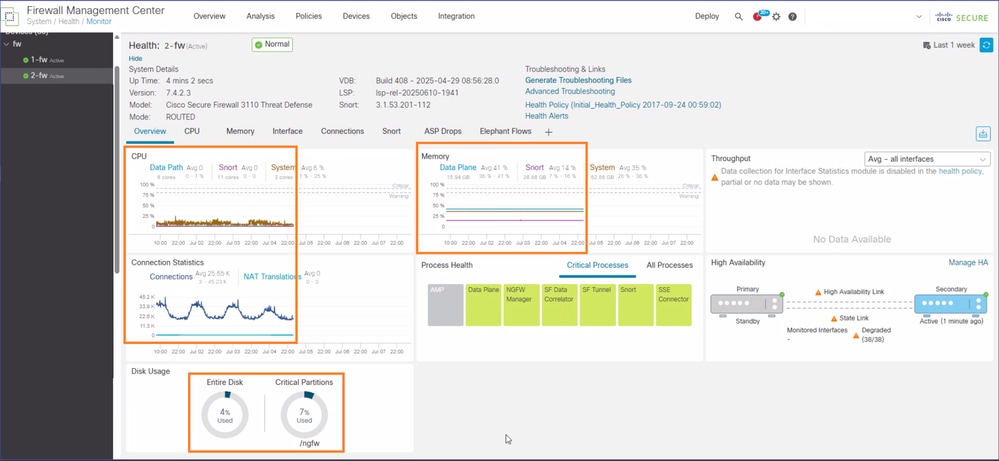Open the system settings gear icon
The width and height of the screenshot is (999, 461).
pyautogui.click(x=776, y=17)
